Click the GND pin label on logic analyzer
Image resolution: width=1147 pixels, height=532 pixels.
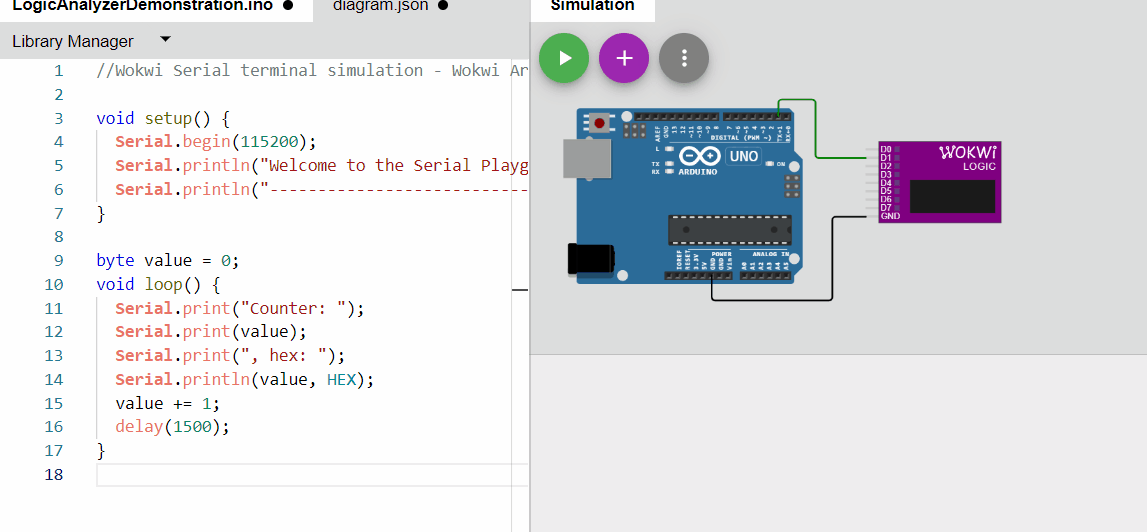click(x=890, y=216)
